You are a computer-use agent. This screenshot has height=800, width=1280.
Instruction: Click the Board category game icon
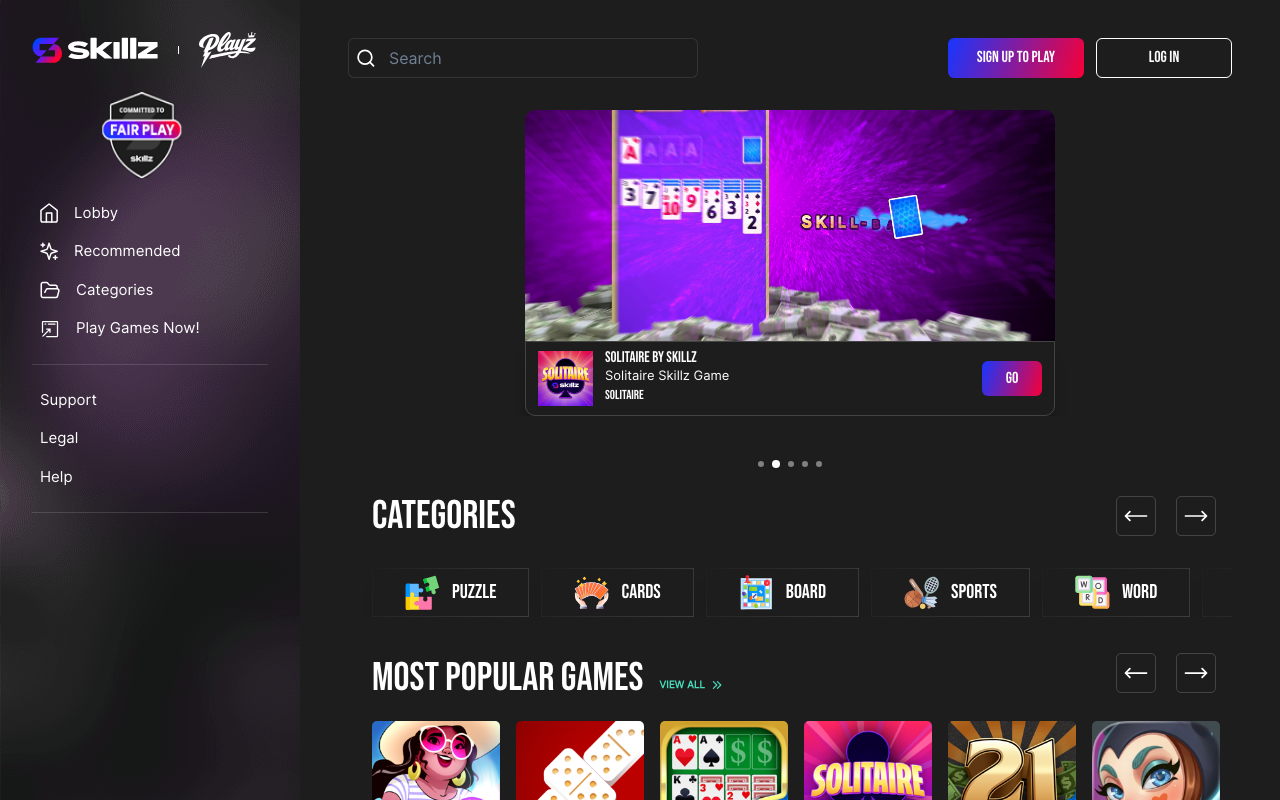point(756,592)
